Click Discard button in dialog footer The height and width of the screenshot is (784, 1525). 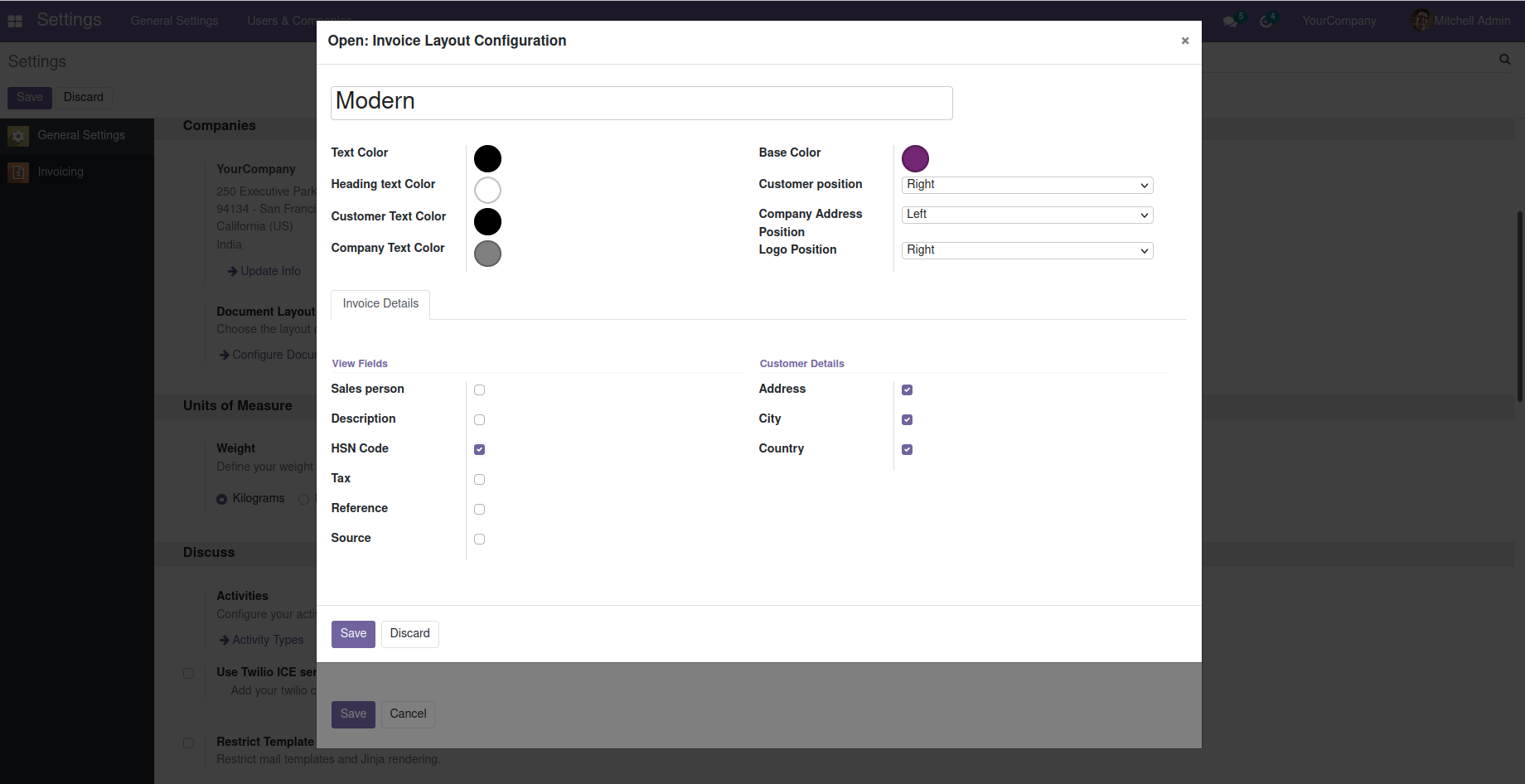(x=409, y=634)
